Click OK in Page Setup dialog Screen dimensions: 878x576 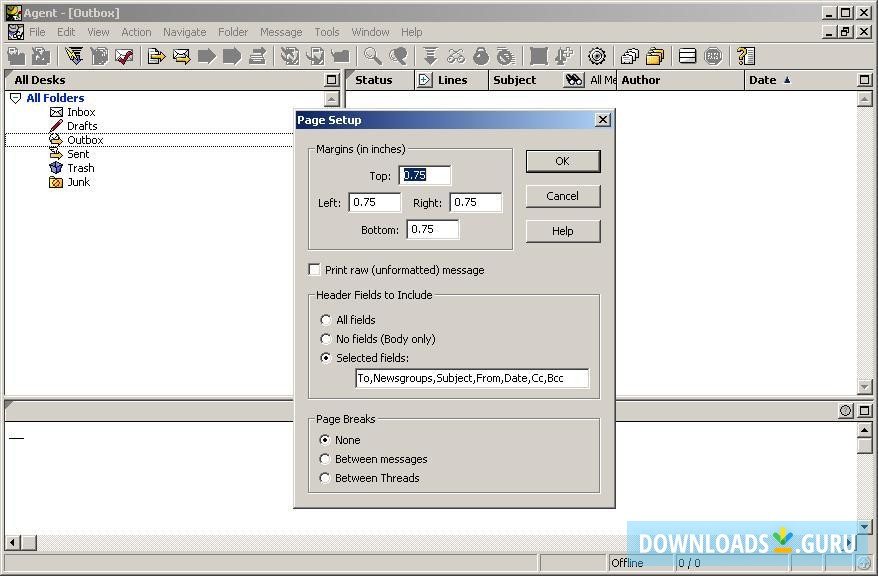(562, 161)
